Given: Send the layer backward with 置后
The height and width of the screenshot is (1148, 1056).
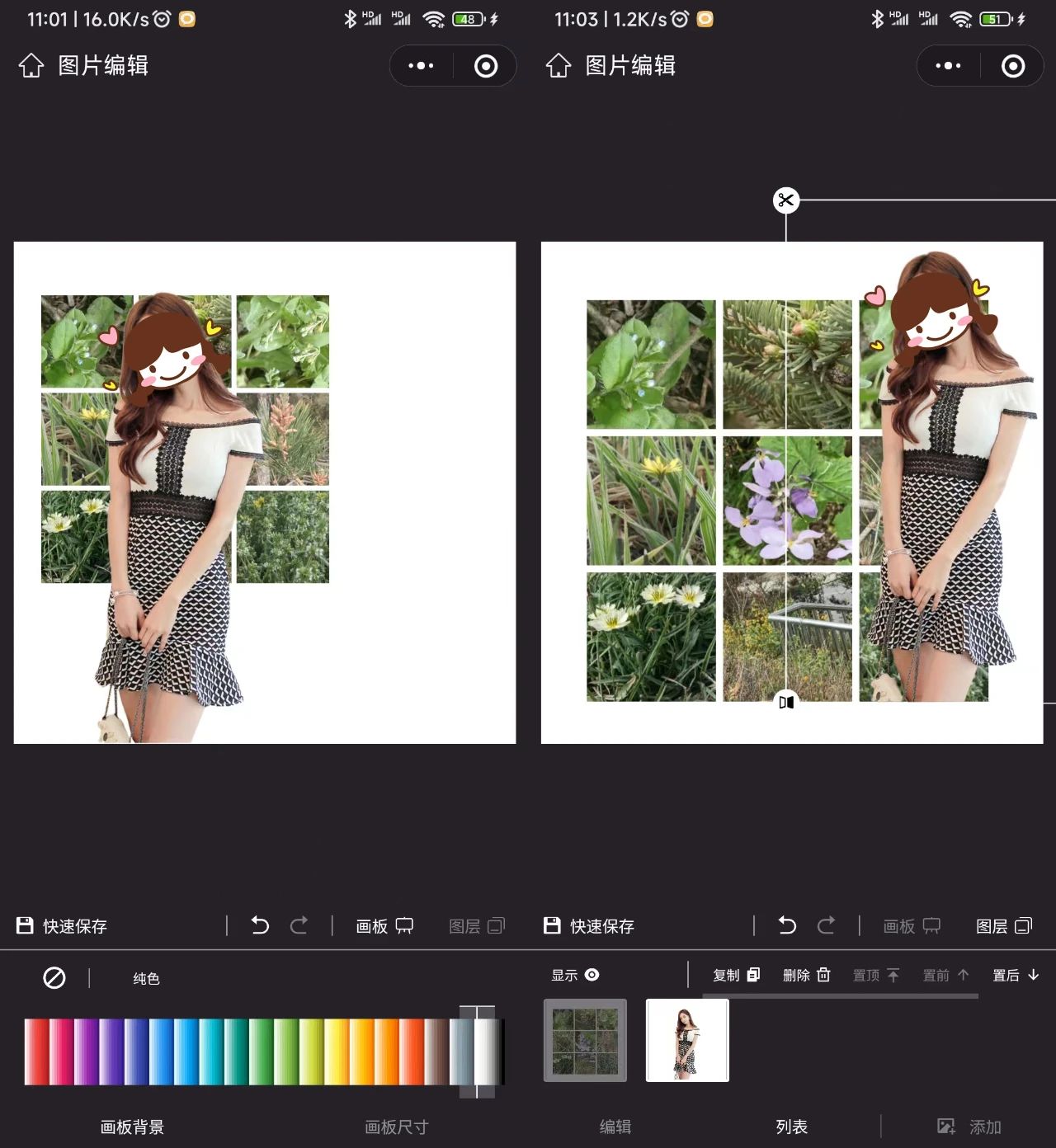Looking at the screenshot, I should pyautogui.click(x=1013, y=974).
